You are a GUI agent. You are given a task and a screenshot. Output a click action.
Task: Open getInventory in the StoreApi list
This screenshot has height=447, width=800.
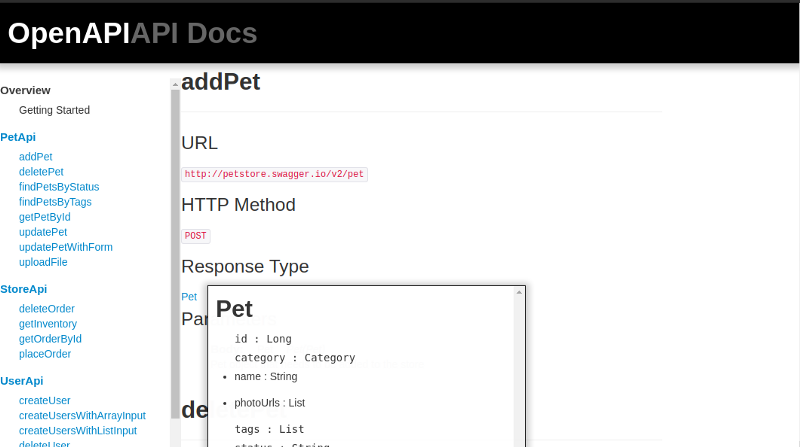pos(48,324)
